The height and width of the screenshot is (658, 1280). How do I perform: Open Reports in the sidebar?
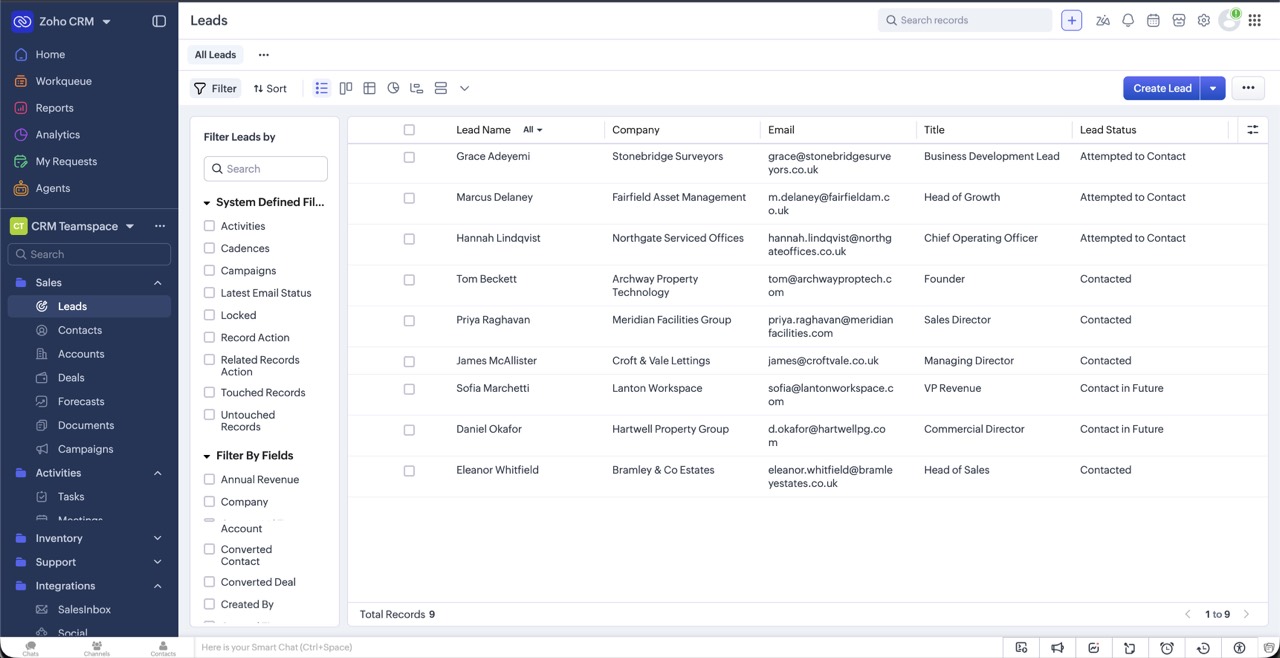point(55,108)
